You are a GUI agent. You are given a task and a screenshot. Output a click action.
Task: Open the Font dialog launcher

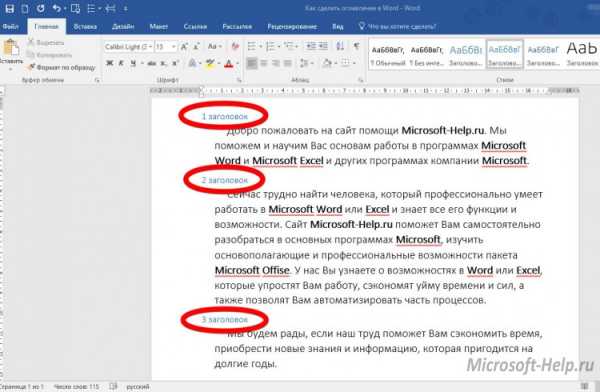pyautogui.click(x=239, y=80)
